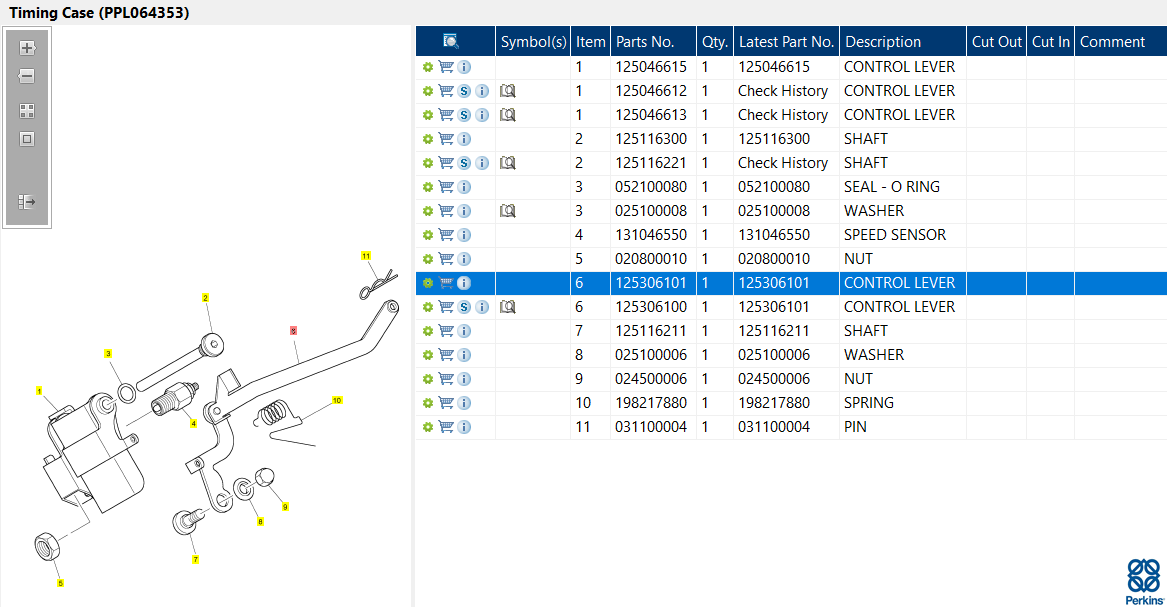Open info for part 125046613
Viewport: 1167px width, 607px height.
[x=482, y=115]
